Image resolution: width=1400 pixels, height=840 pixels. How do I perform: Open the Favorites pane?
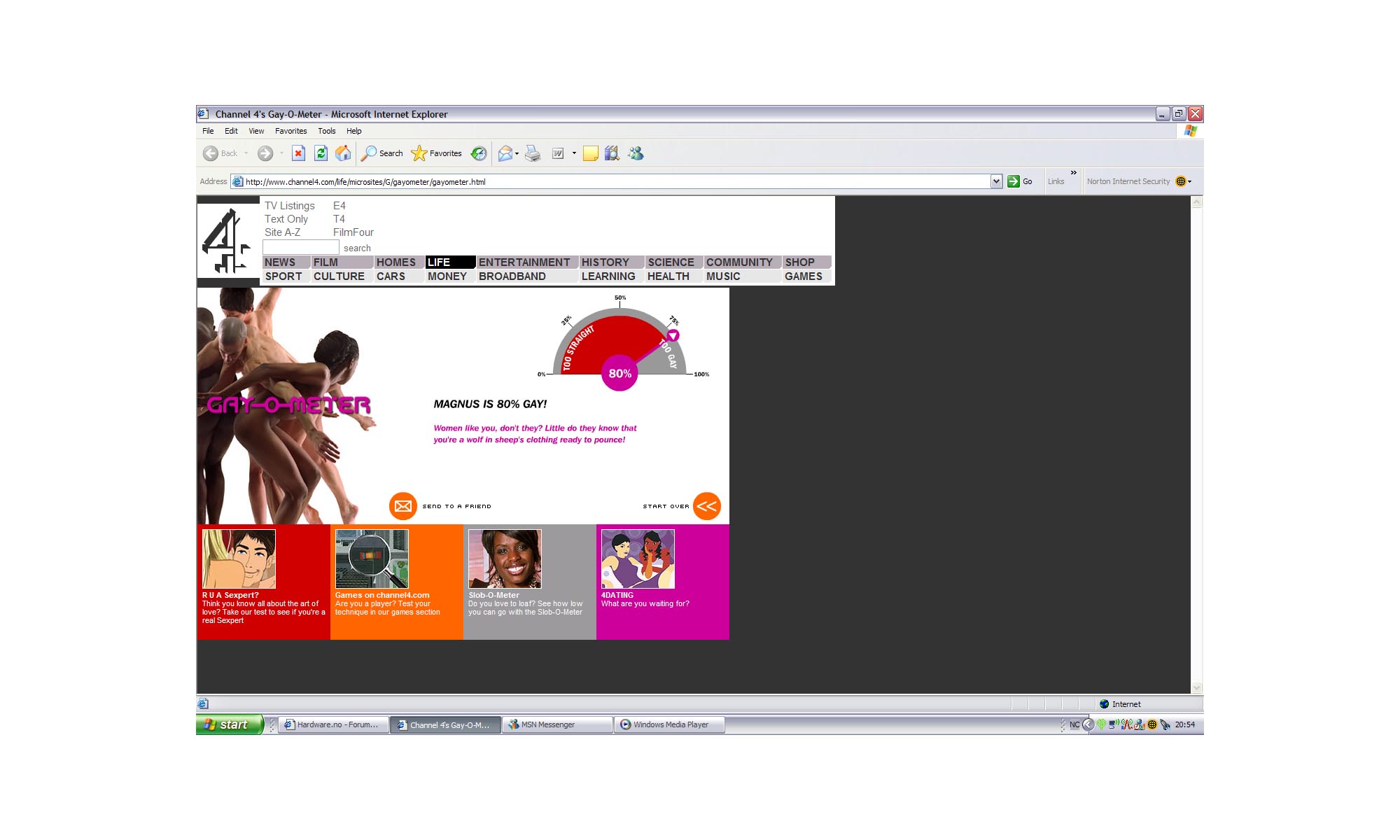437,153
